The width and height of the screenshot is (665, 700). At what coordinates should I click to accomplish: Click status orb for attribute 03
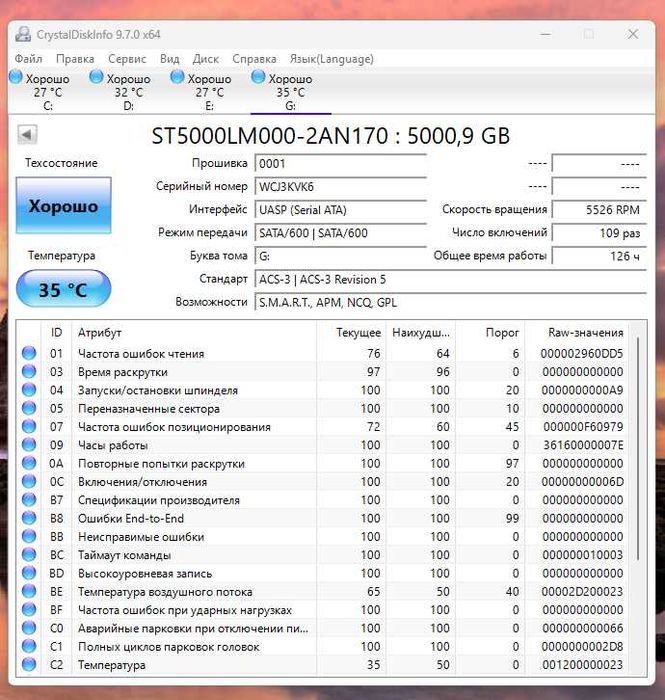pyautogui.click(x=29, y=371)
